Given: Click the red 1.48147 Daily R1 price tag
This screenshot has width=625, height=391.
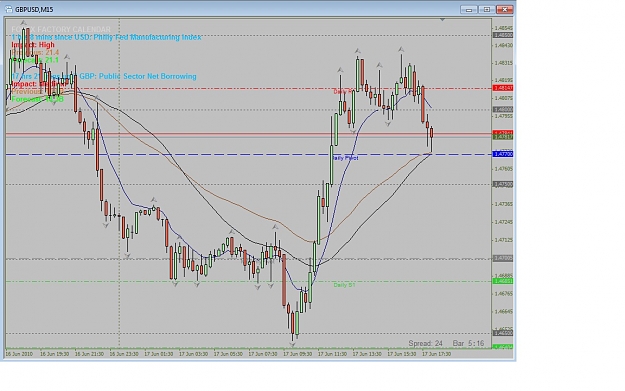Looking at the screenshot, I should [503, 88].
